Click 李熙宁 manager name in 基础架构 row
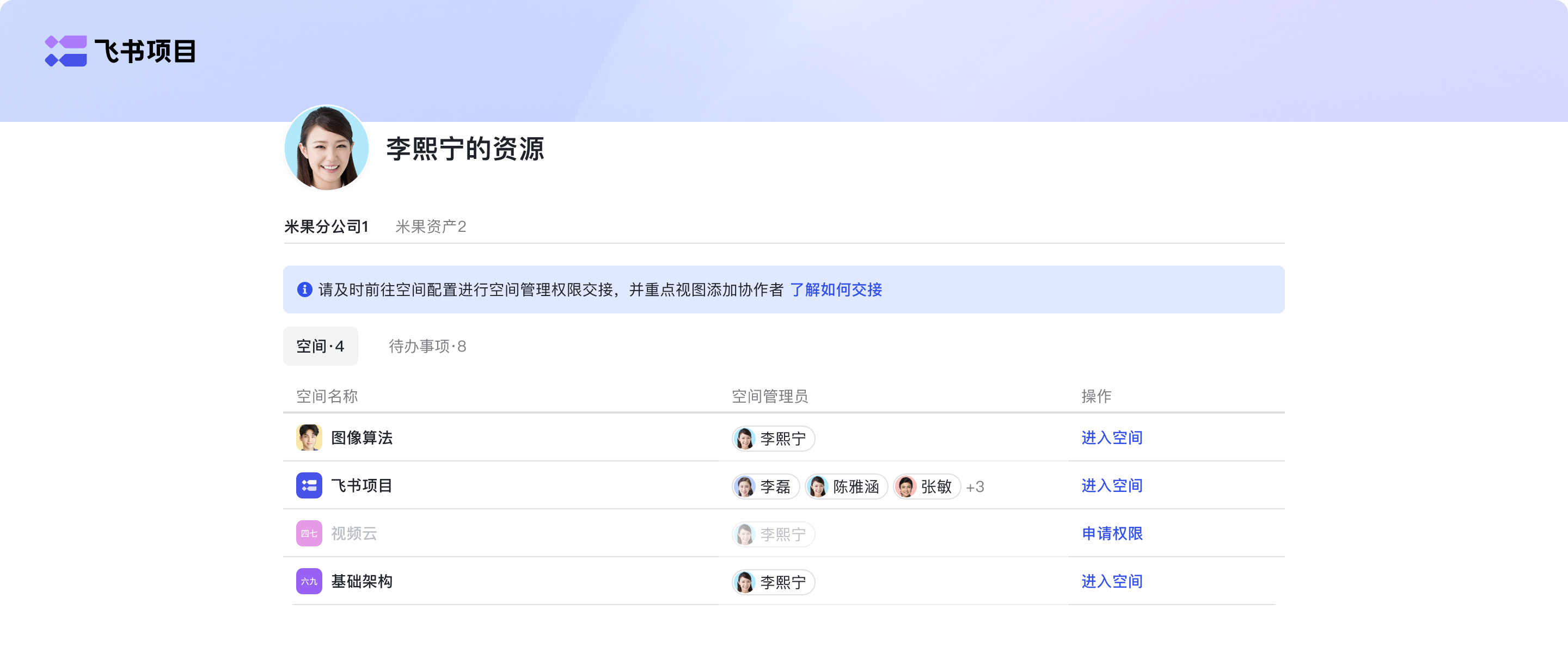The height and width of the screenshot is (665, 1568). click(783, 583)
